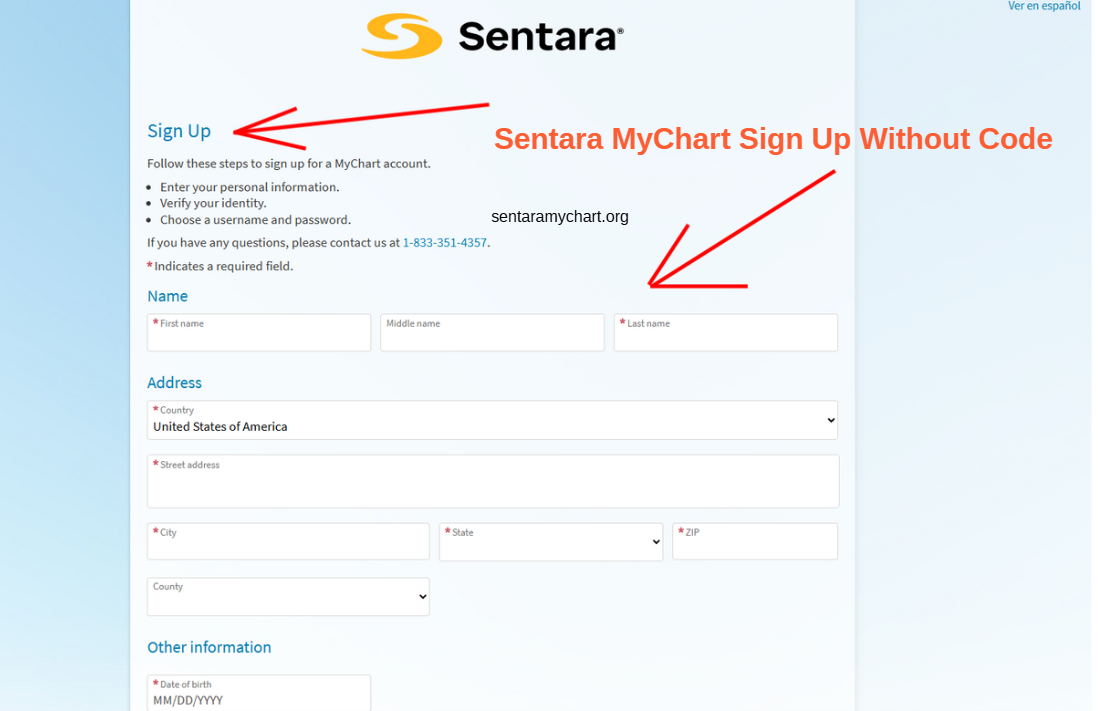Click the City input field
This screenshot has height=711, width=1098.
click(288, 541)
